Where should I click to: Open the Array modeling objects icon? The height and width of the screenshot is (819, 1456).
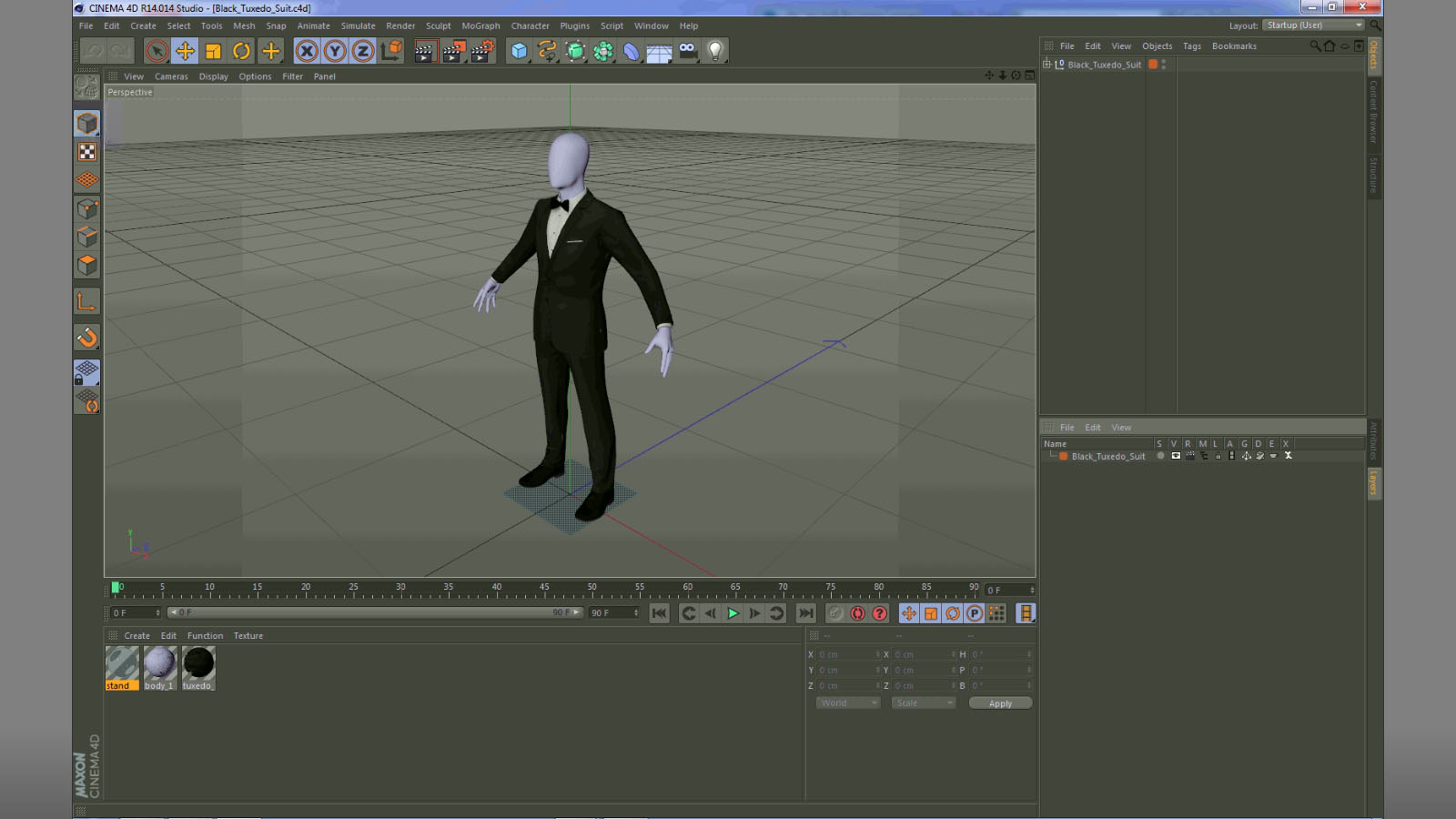click(x=603, y=51)
